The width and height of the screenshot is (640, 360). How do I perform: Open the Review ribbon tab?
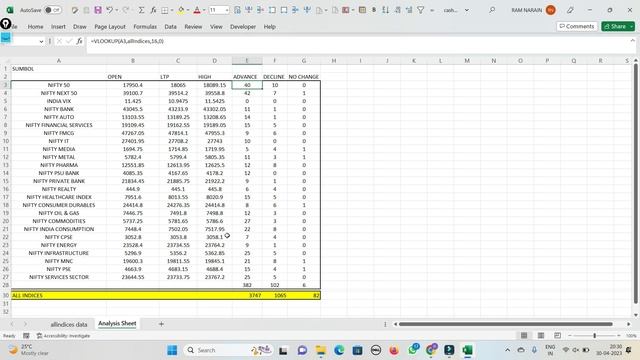click(193, 27)
